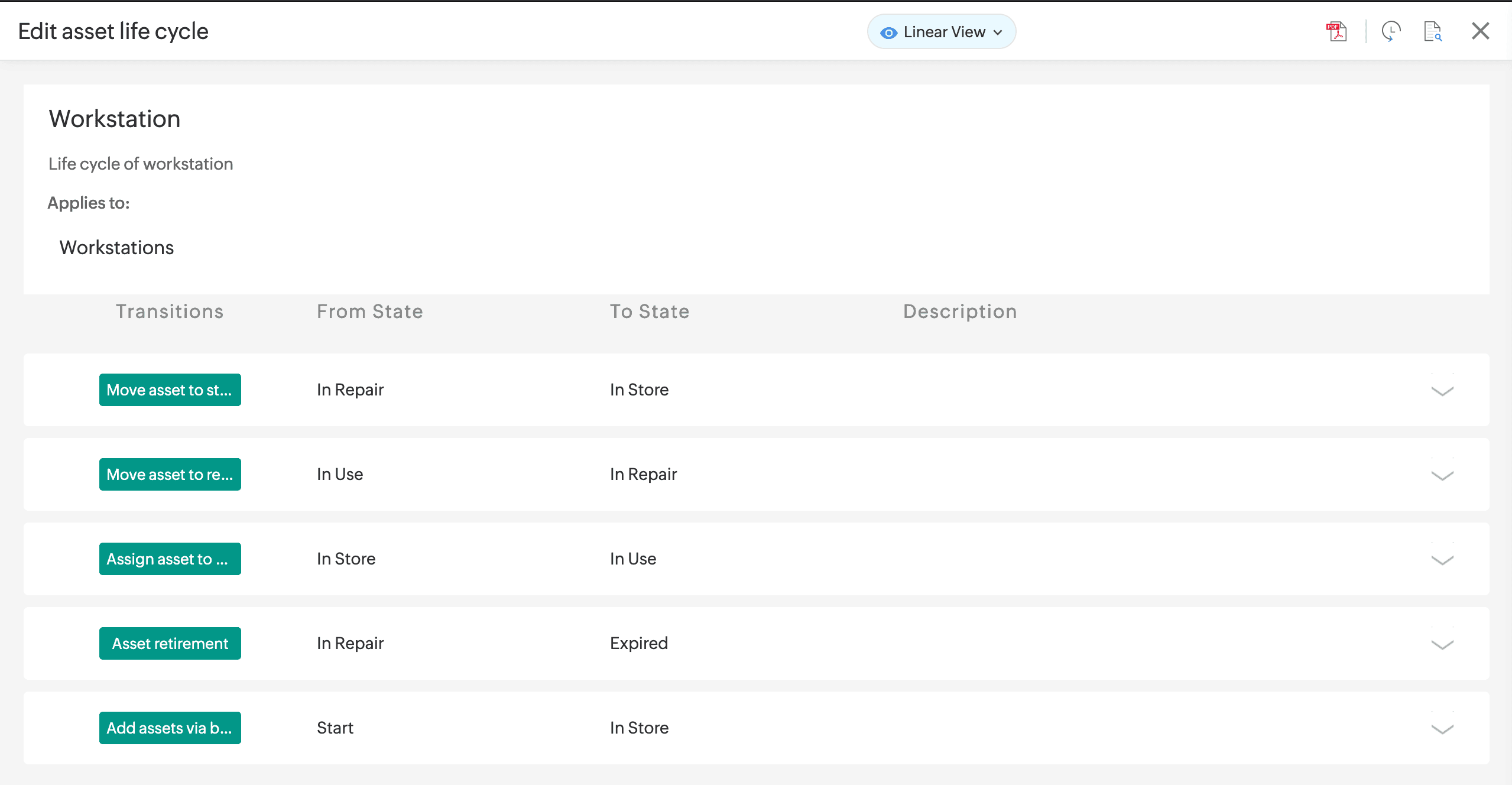Expand the Asset retirement row chevron
1512x785 pixels.
pyautogui.click(x=1442, y=644)
